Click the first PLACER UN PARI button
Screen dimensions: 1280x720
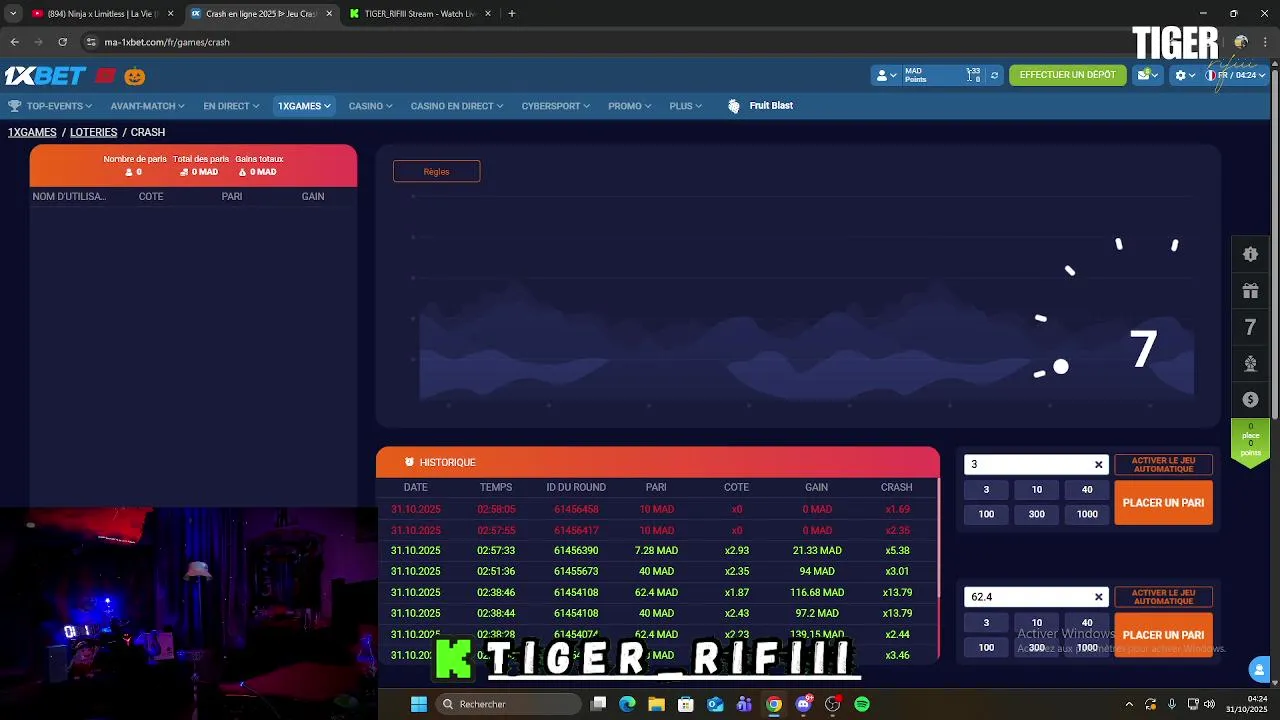(x=1163, y=503)
